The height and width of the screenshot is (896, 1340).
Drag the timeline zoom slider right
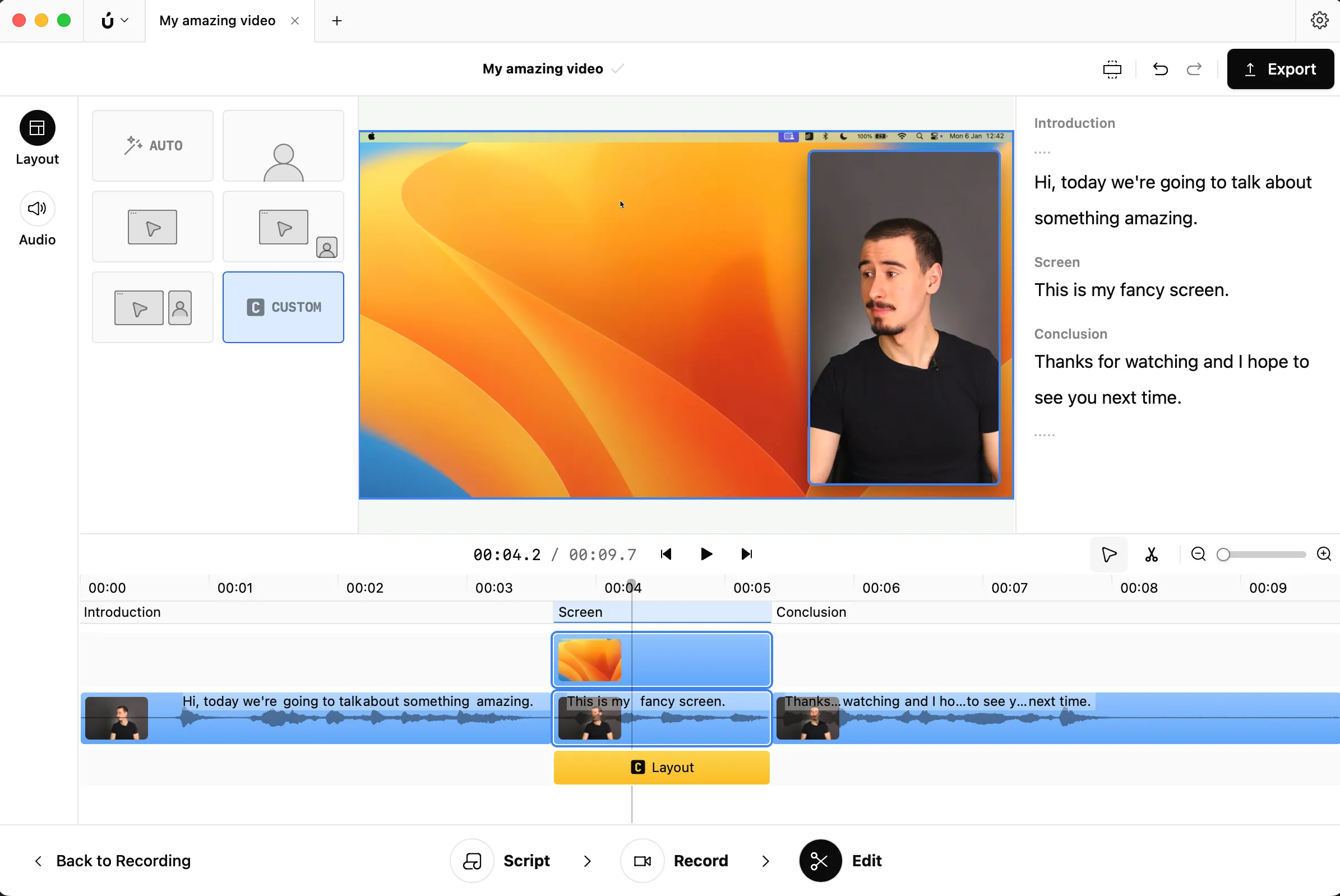click(1223, 553)
